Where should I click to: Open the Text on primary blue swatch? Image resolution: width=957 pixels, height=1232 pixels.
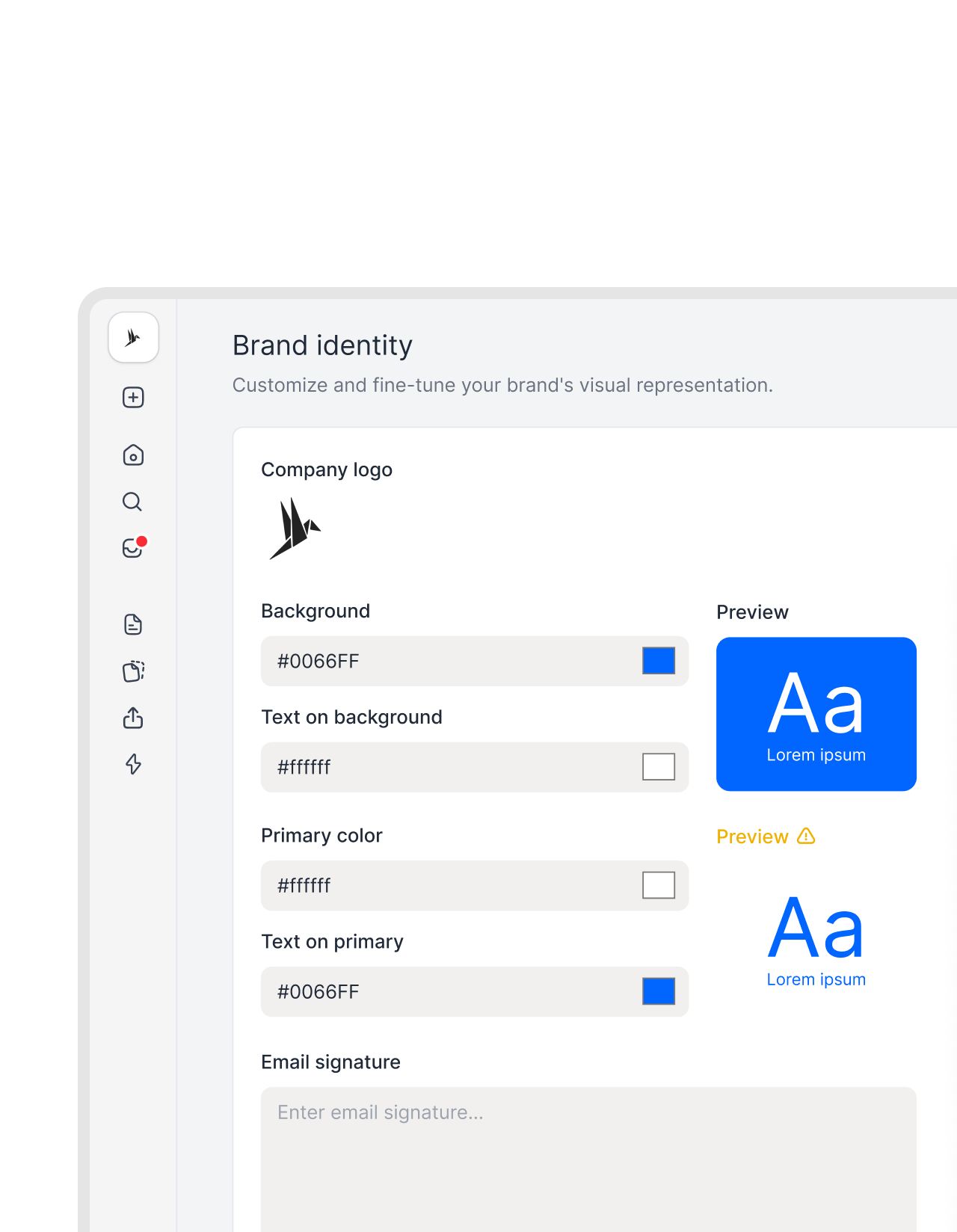[x=659, y=991]
